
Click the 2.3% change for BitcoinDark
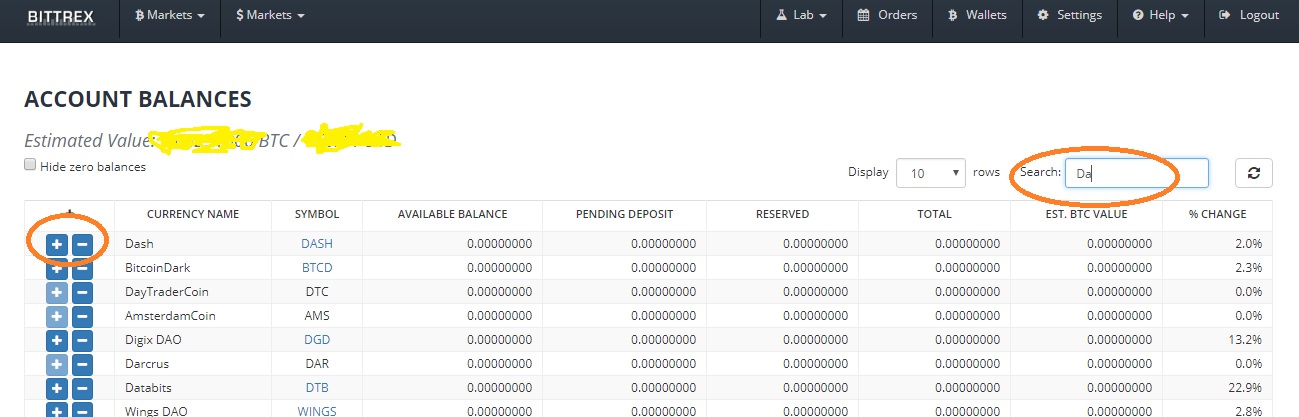point(1249,267)
